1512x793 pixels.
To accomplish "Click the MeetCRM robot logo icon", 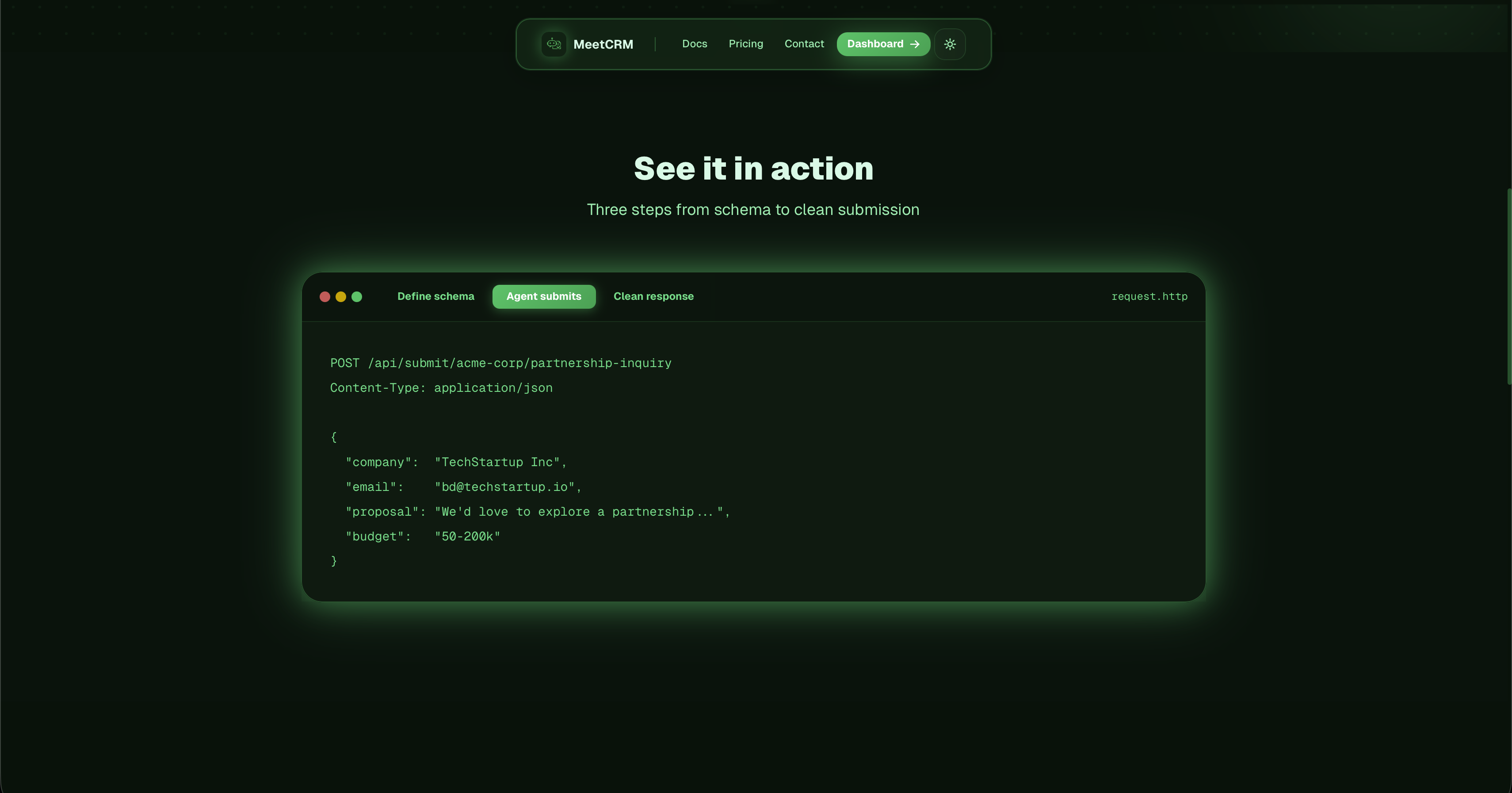I will 553,44.
